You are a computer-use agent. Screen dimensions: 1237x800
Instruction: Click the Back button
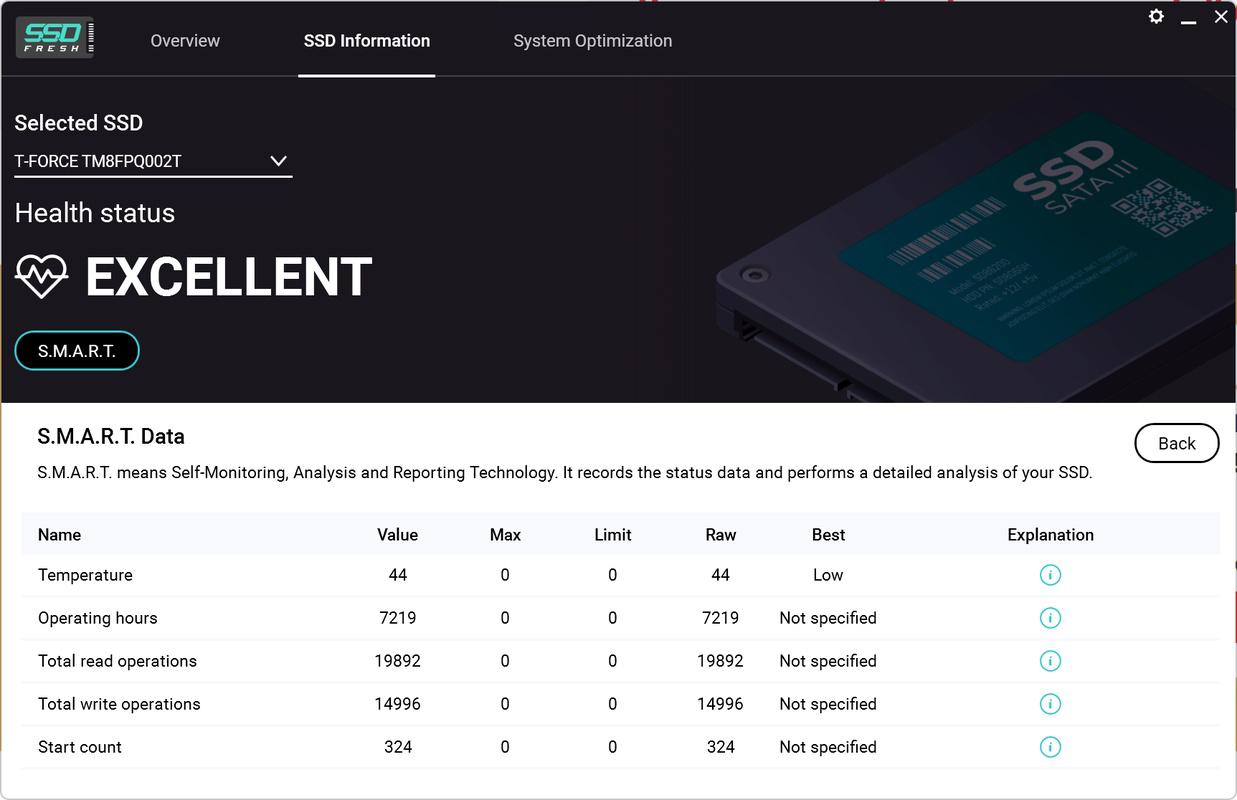1177,444
